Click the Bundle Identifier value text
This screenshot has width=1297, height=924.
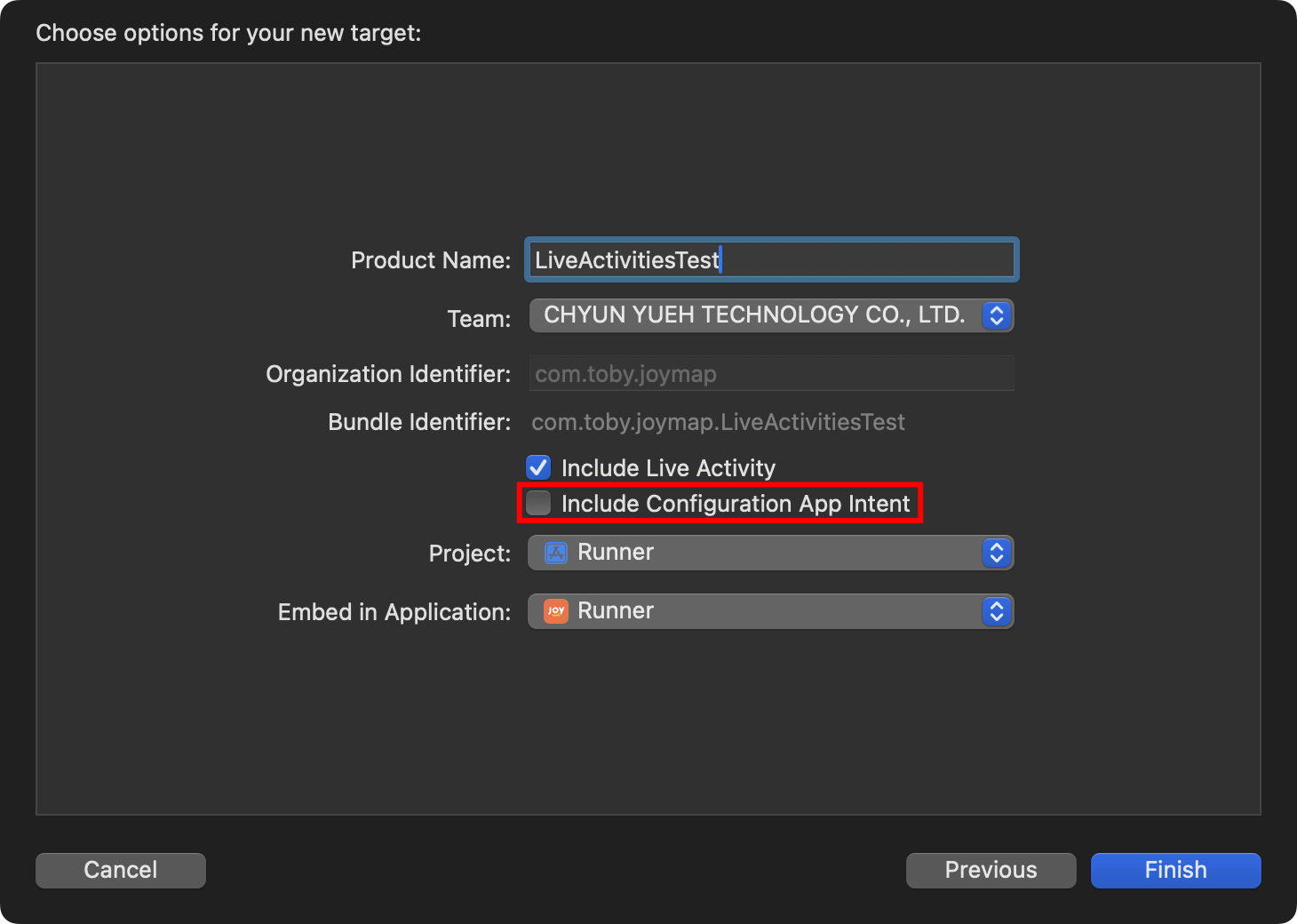(x=718, y=422)
